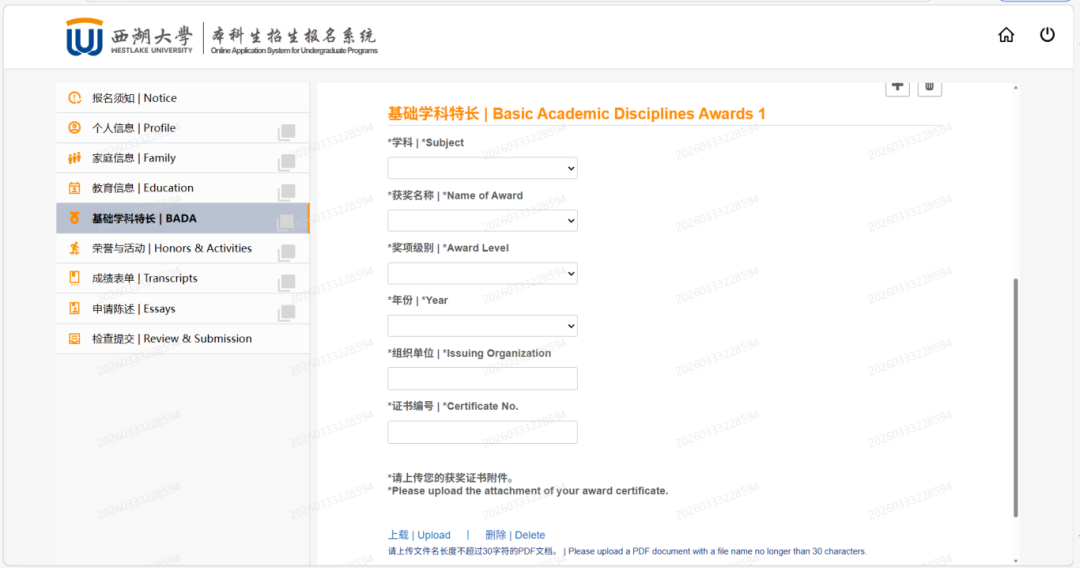Screen dimensions: 1080x568
Task: Click the scrollbar up arrow
Action: [1015, 88]
